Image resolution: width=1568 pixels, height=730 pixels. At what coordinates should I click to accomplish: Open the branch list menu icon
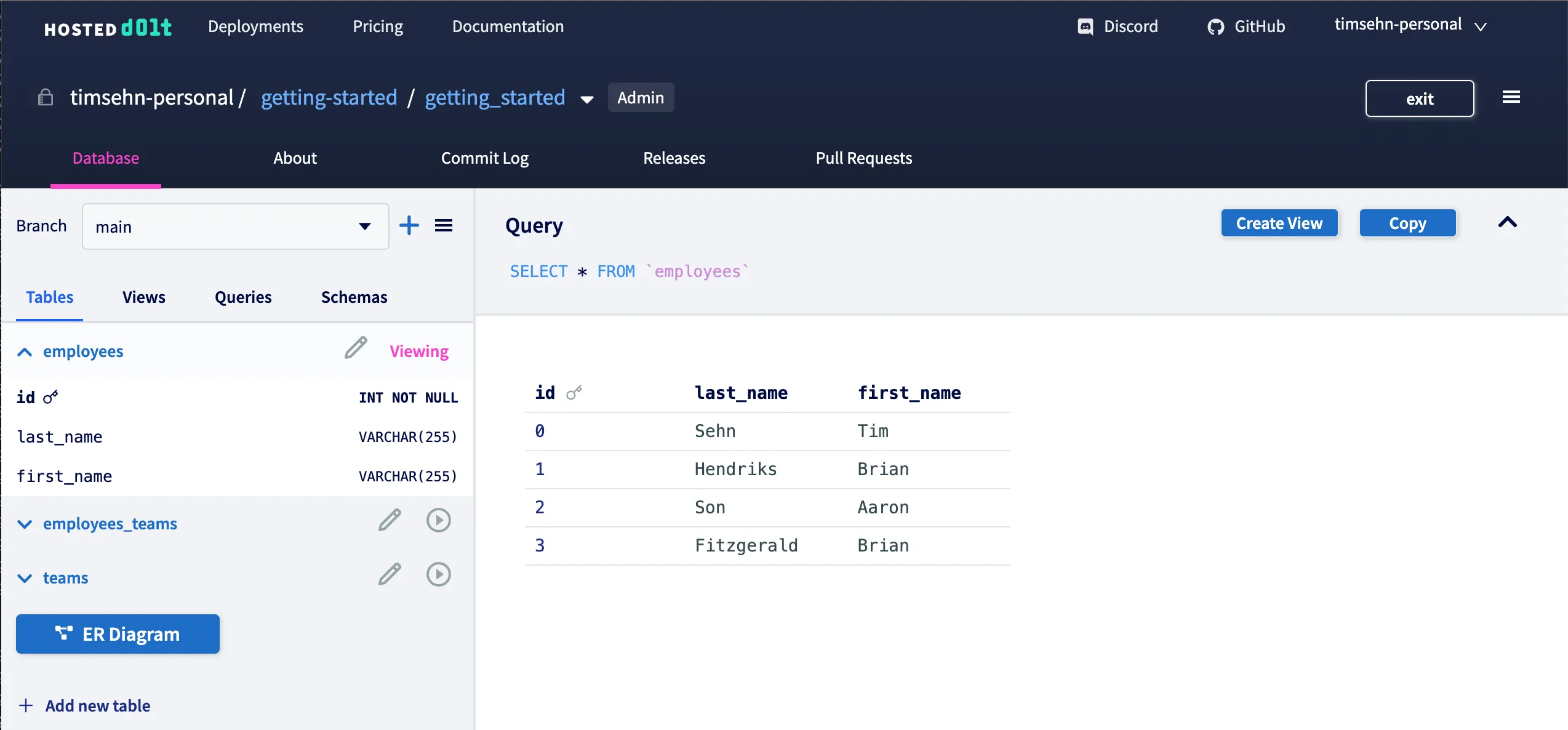pos(444,226)
